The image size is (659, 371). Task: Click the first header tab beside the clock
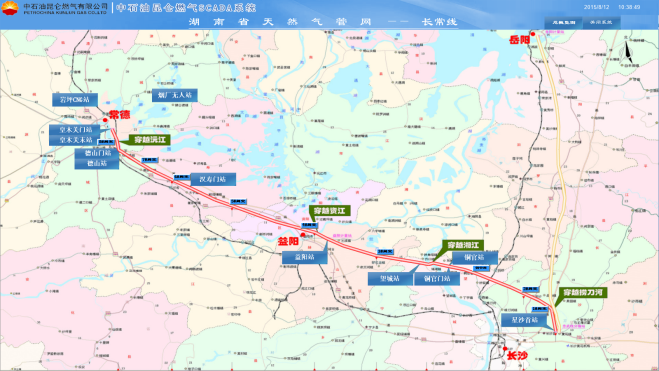564,22
